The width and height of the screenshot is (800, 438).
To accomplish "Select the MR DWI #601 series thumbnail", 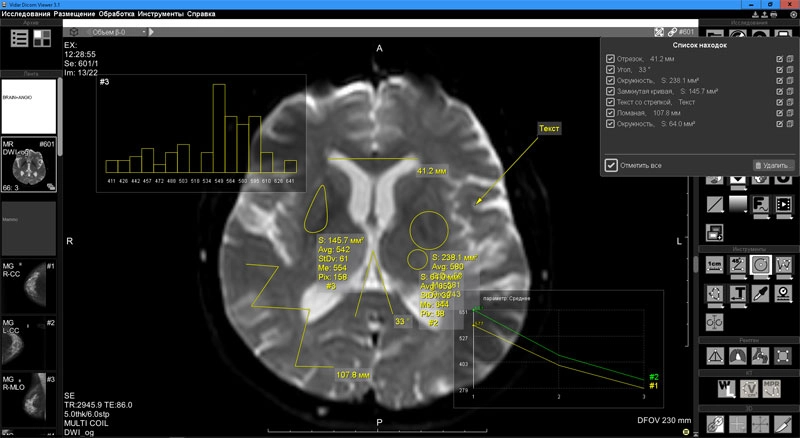I will (x=29, y=163).
